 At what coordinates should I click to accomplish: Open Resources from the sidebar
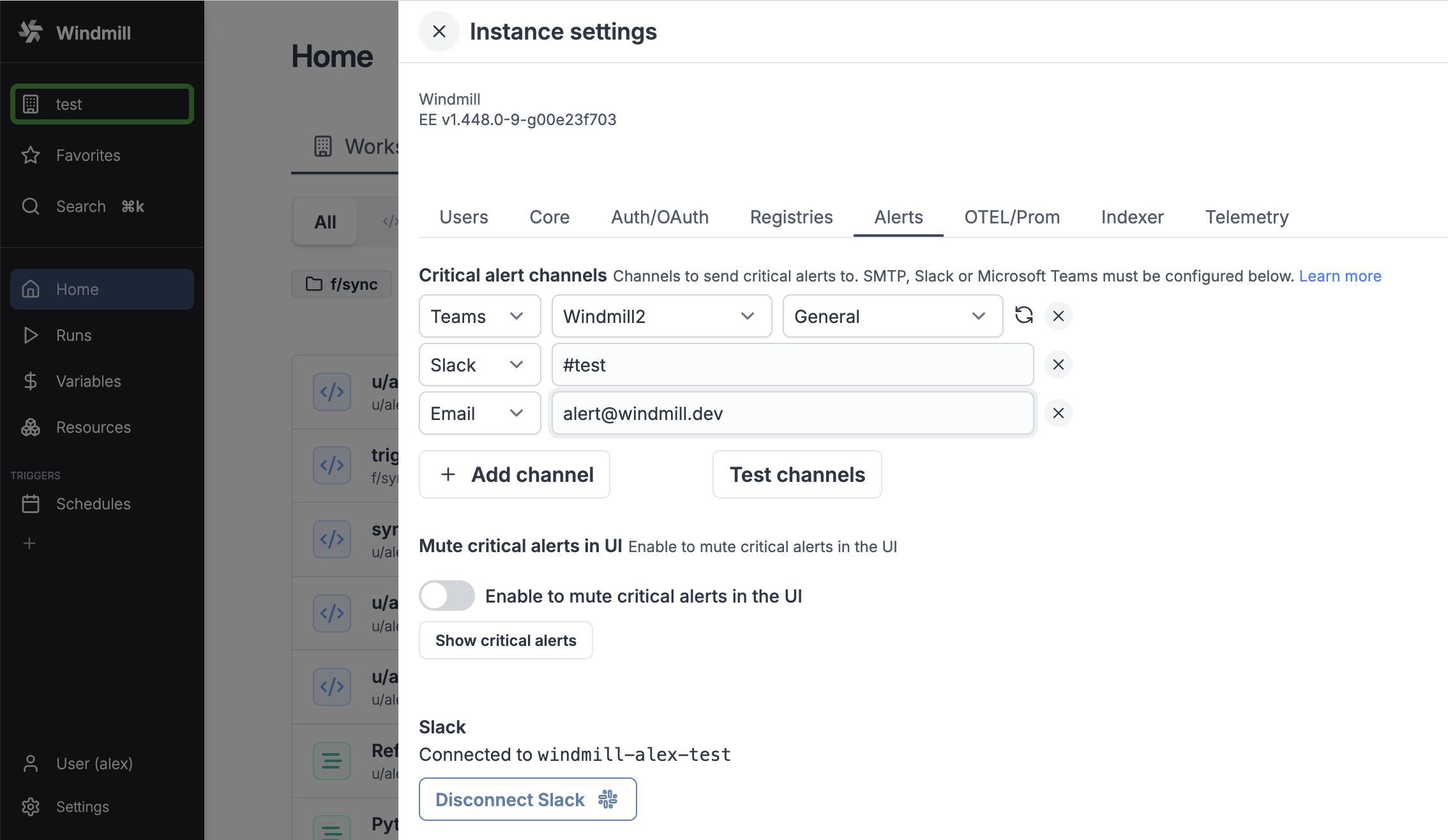(93, 427)
